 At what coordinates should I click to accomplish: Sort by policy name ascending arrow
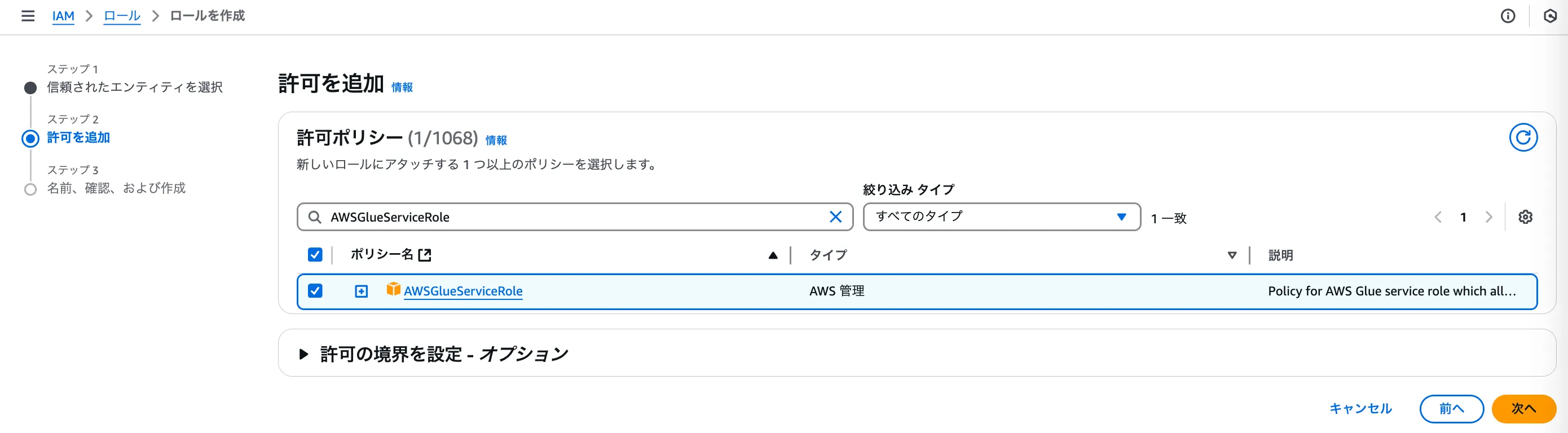[772, 255]
